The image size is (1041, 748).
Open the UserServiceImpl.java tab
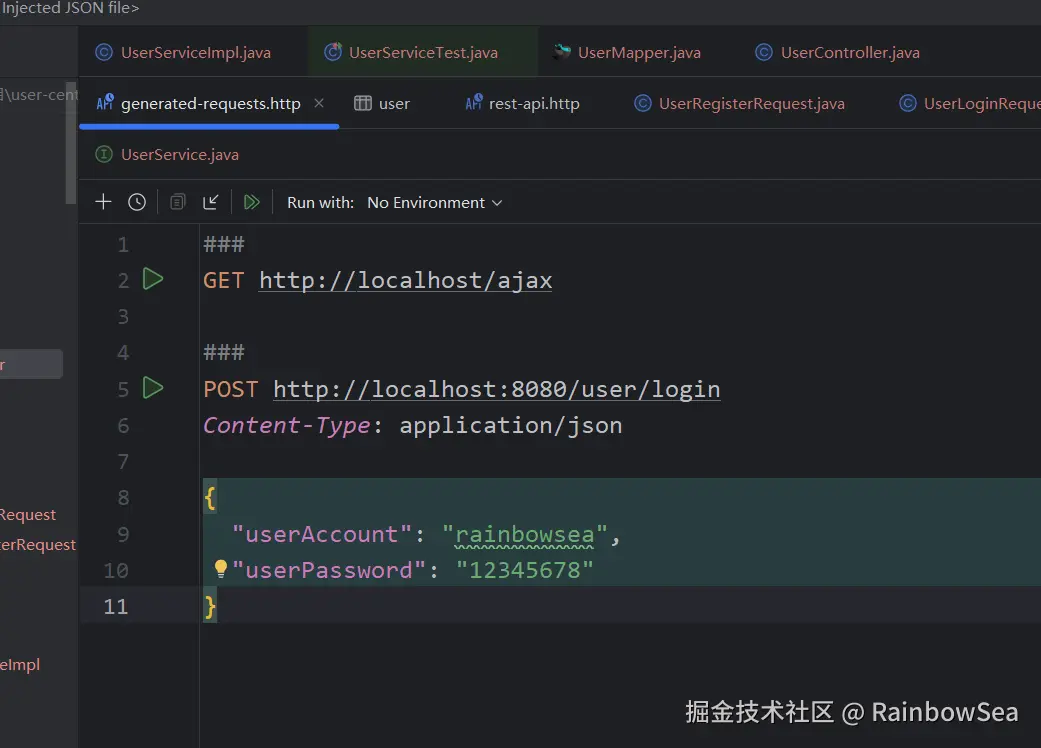tap(183, 52)
